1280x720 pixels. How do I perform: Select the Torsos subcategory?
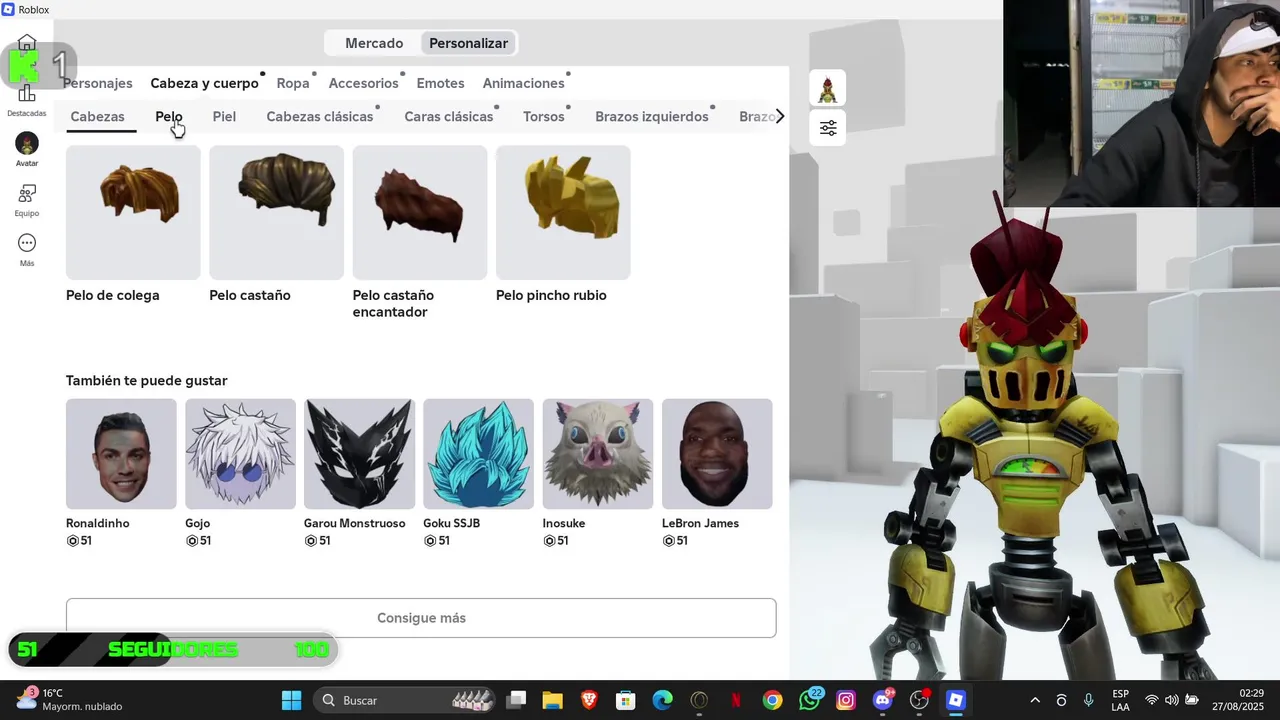pyautogui.click(x=544, y=117)
